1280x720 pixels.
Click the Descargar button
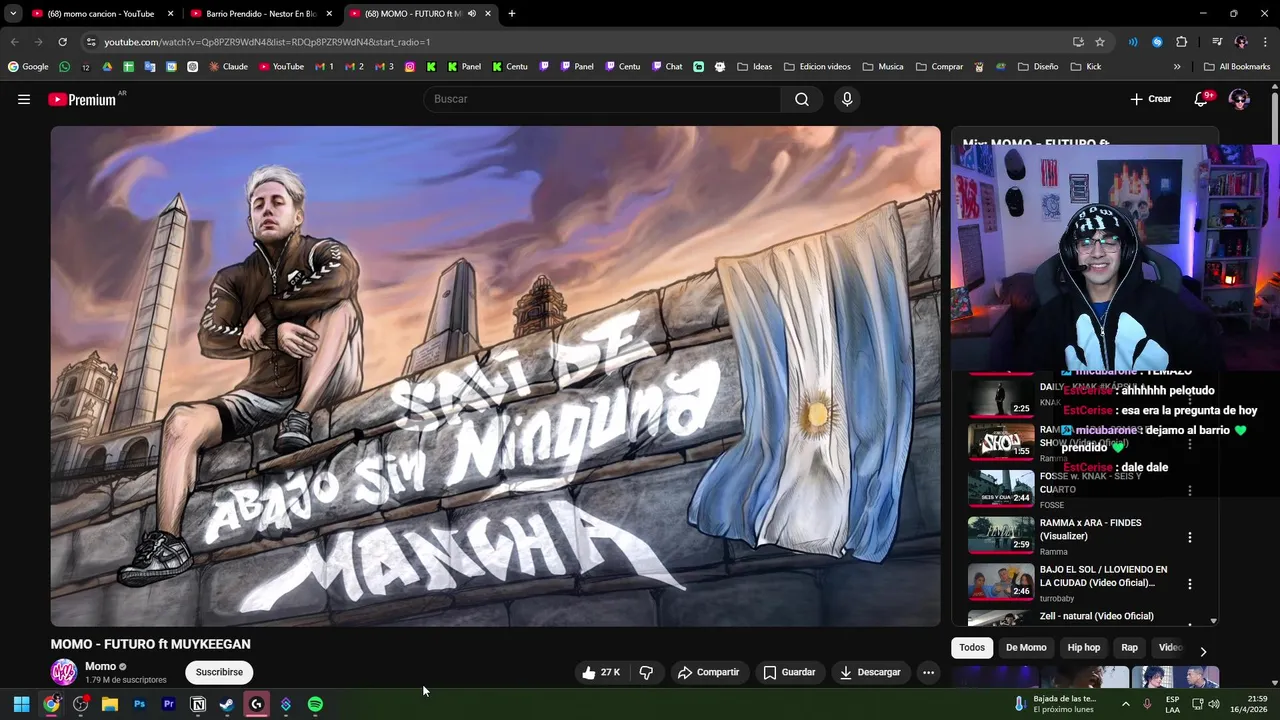[870, 672]
